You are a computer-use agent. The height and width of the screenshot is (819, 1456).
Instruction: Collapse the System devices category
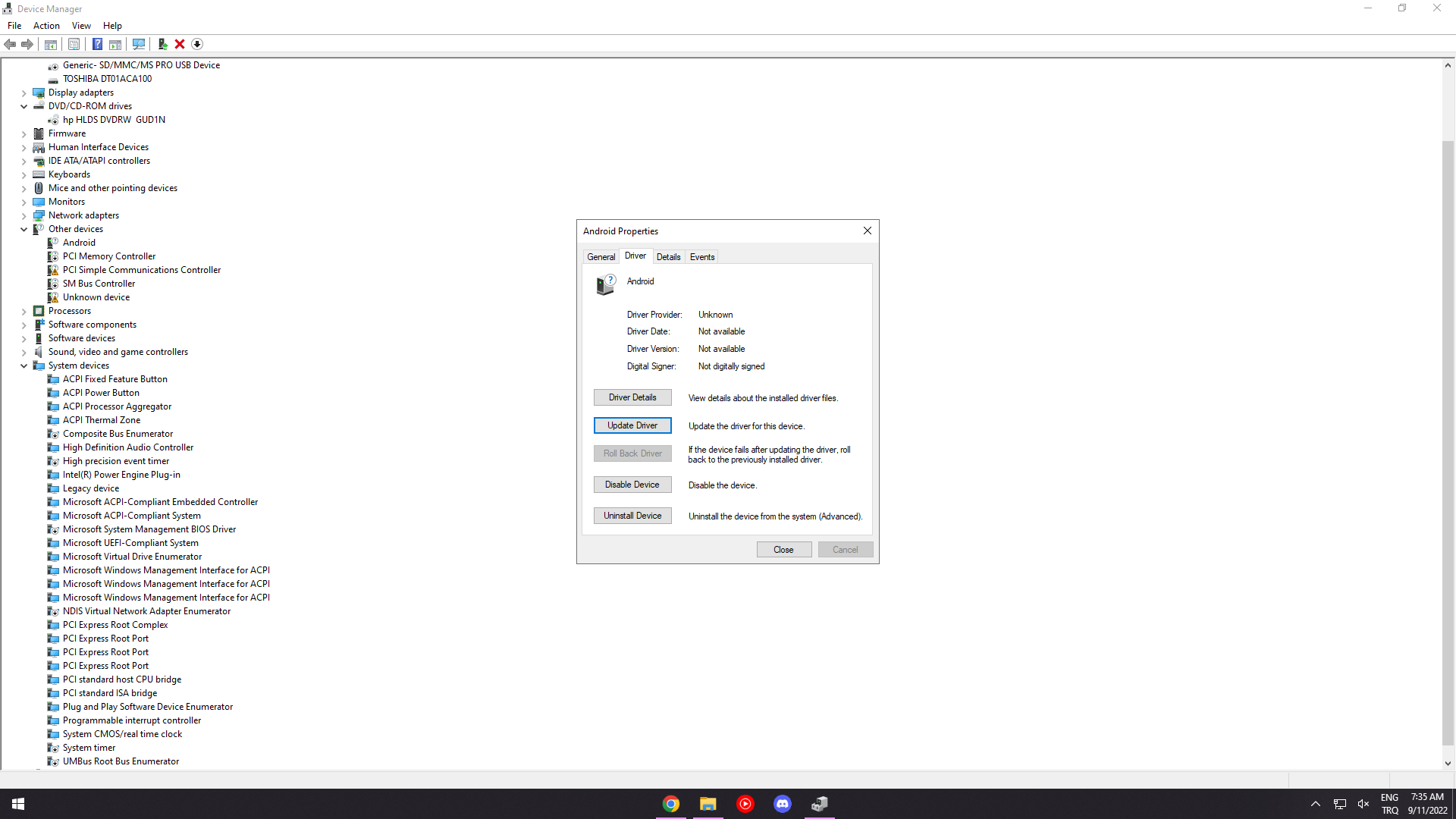(x=24, y=366)
